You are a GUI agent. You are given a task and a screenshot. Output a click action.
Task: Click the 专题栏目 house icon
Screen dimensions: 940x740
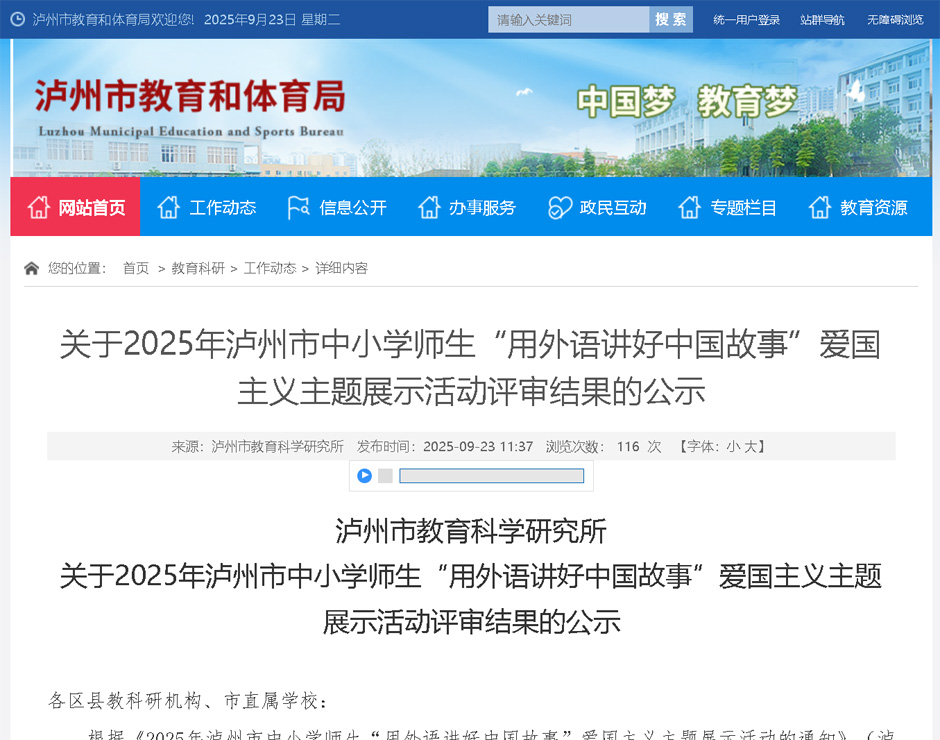(x=689, y=207)
